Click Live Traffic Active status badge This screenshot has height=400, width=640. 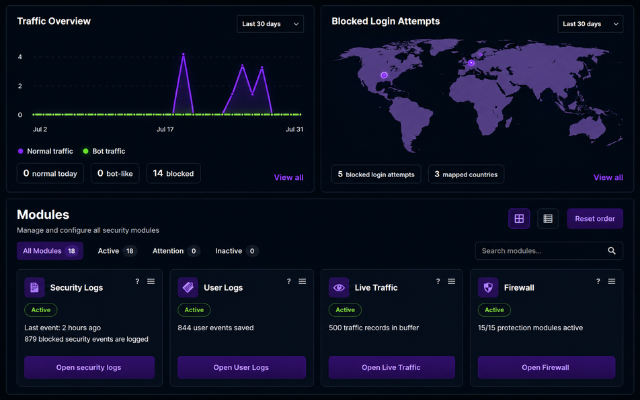(x=345, y=310)
